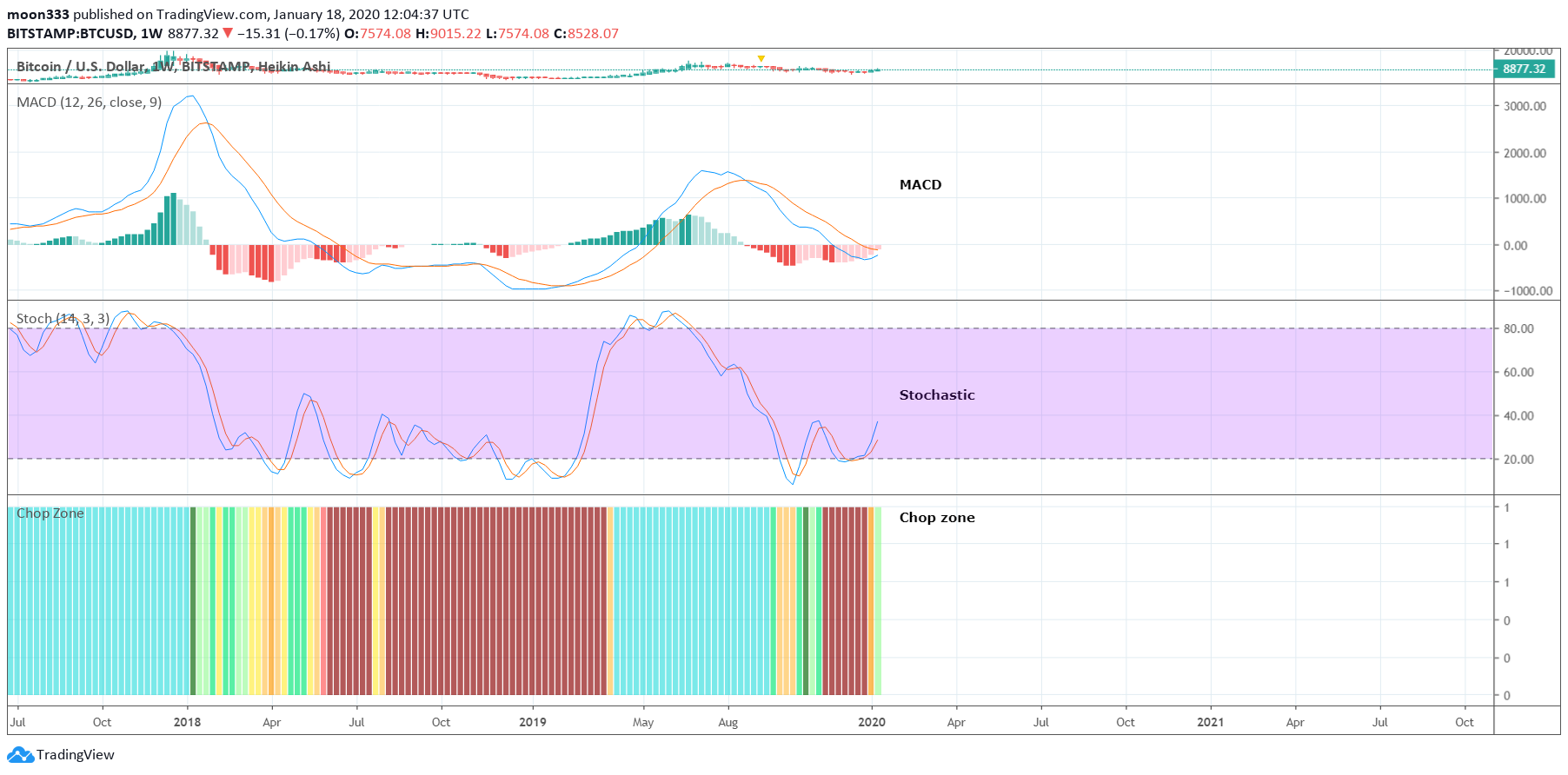Click the BITSTAMP:BTCUSD symbol text
1568x775 pixels.
click(x=70, y=34)
